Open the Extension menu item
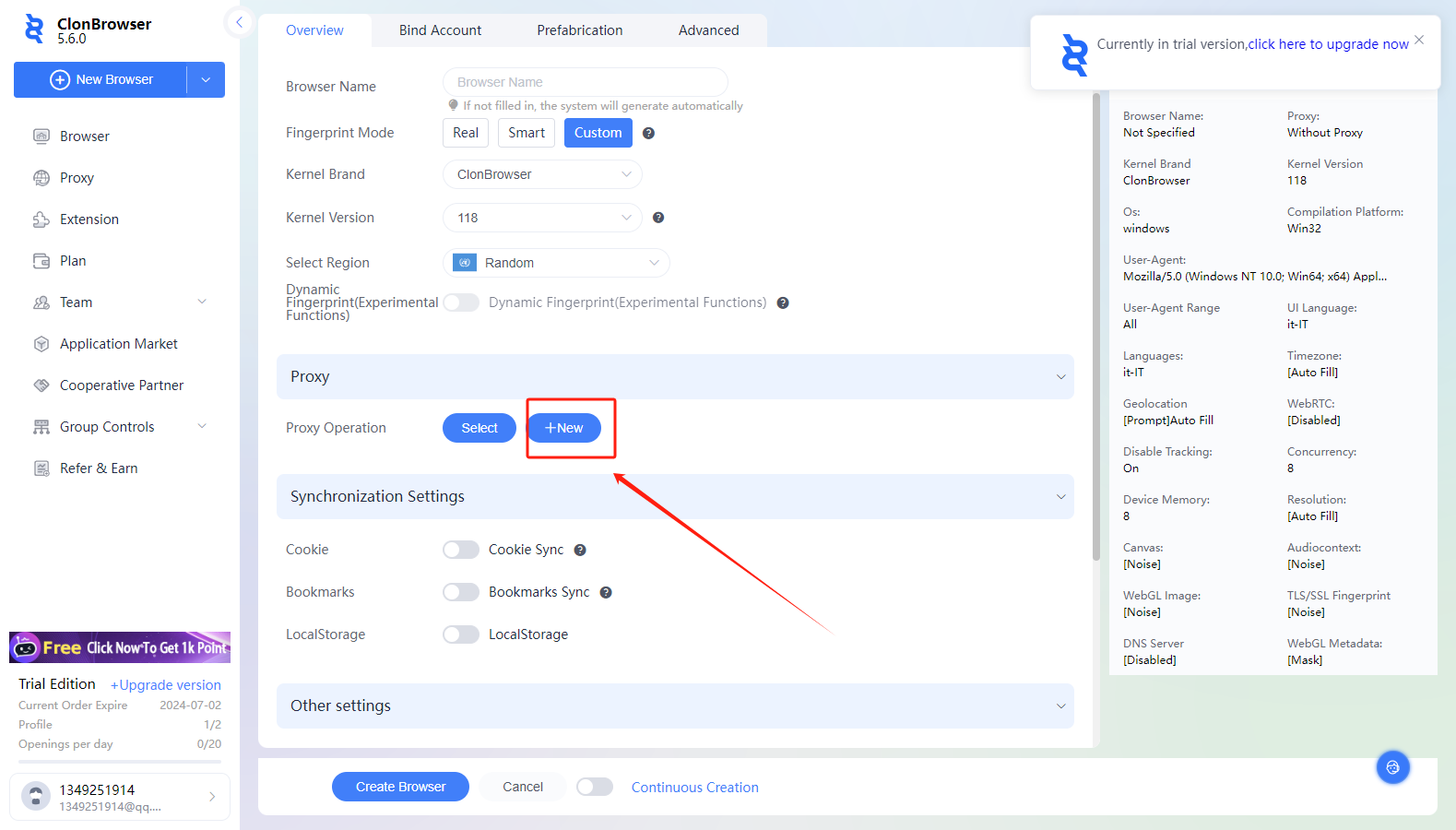The width and height of the screenshot is (1456, 830). [89, 219]
